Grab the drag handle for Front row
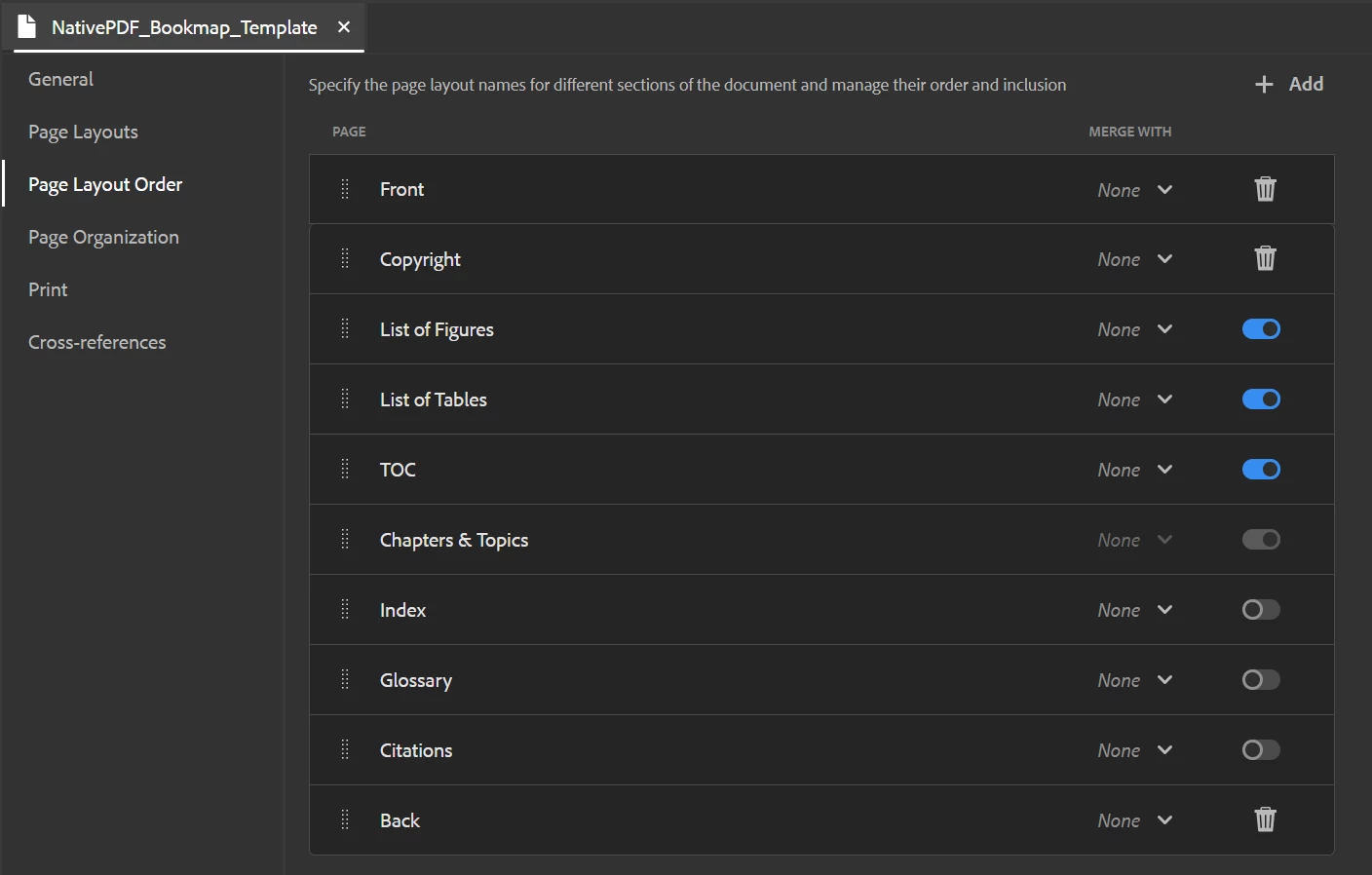 coord(345,189)
